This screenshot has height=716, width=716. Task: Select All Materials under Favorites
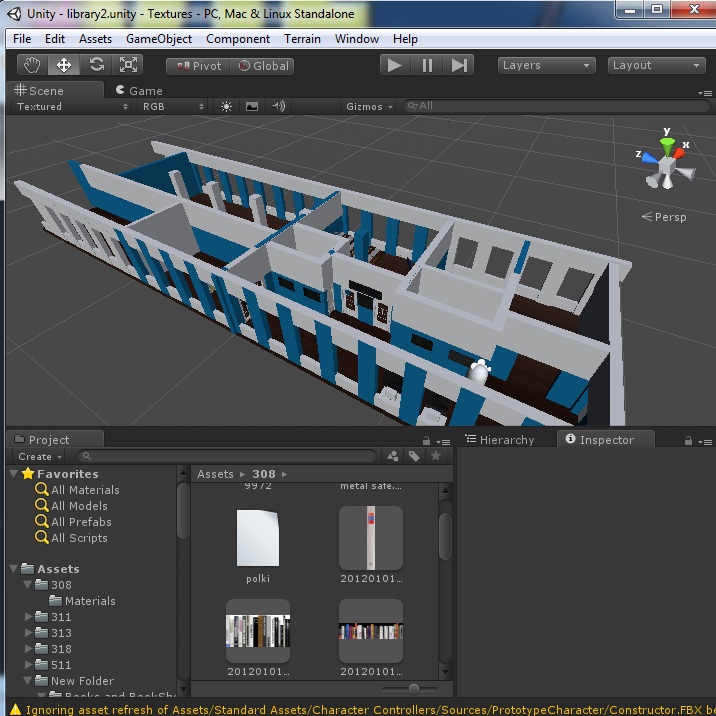point(84,490)
